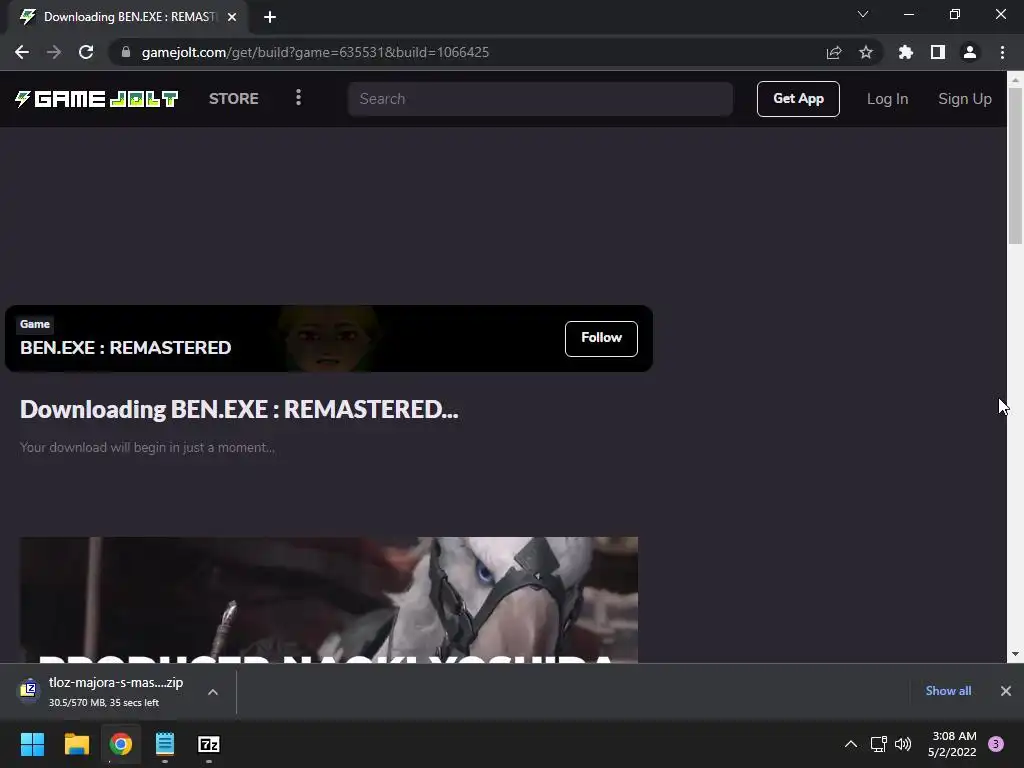Open the STORE page
The image size is (1024, 768).
(233, 99)
